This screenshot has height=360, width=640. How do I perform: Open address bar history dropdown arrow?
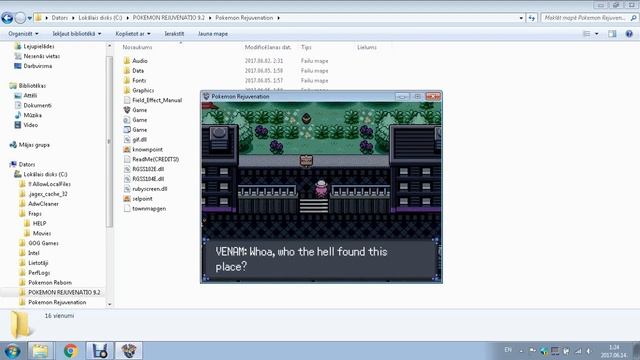coord(521,18)
